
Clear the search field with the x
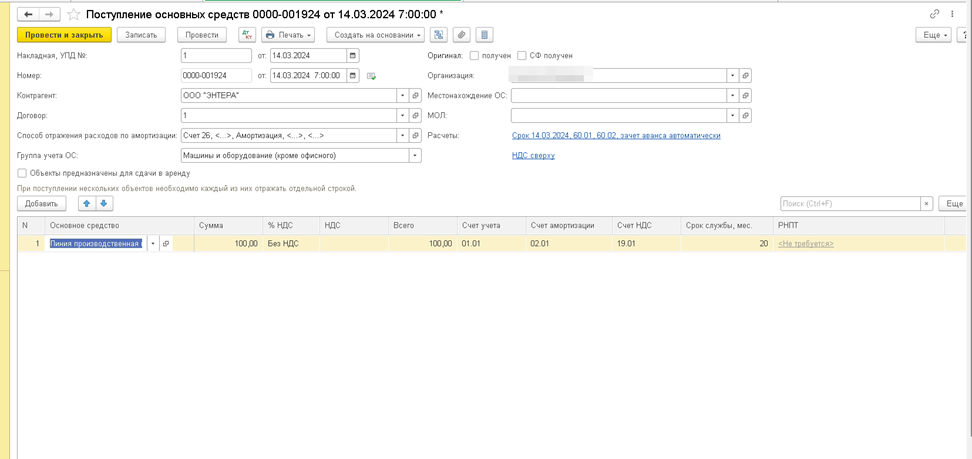[x=927, y=203]
